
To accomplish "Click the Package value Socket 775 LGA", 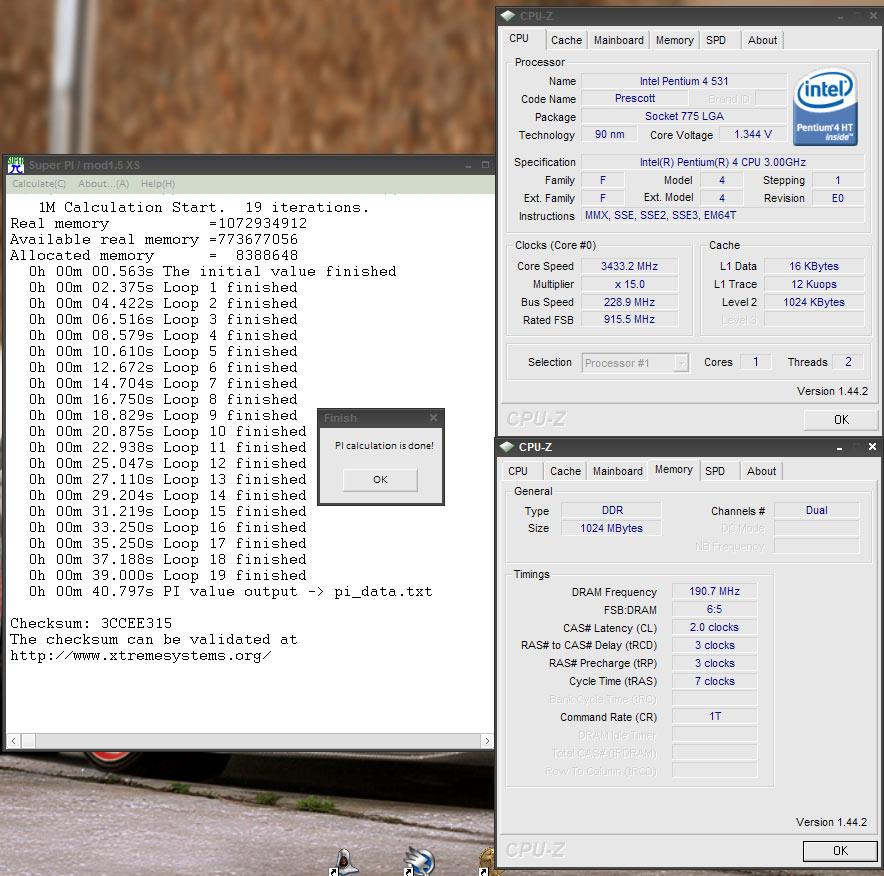I will point(684,116).
